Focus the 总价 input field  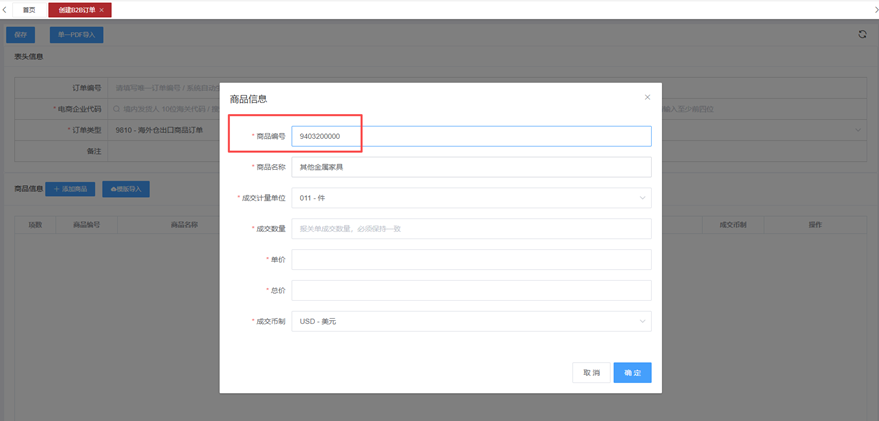click(x=471, y=290)
